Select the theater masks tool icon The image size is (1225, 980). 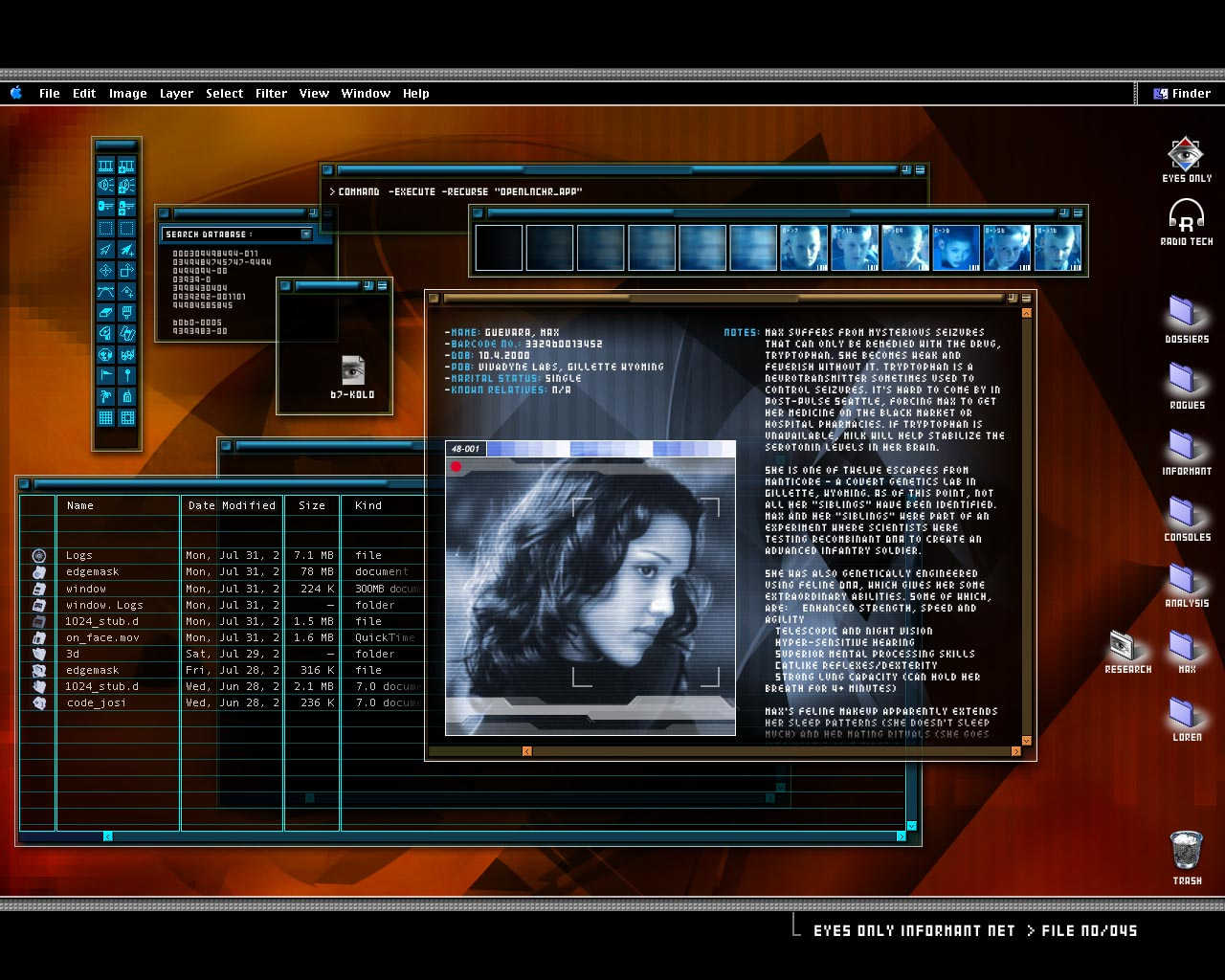tap(127, 354)
